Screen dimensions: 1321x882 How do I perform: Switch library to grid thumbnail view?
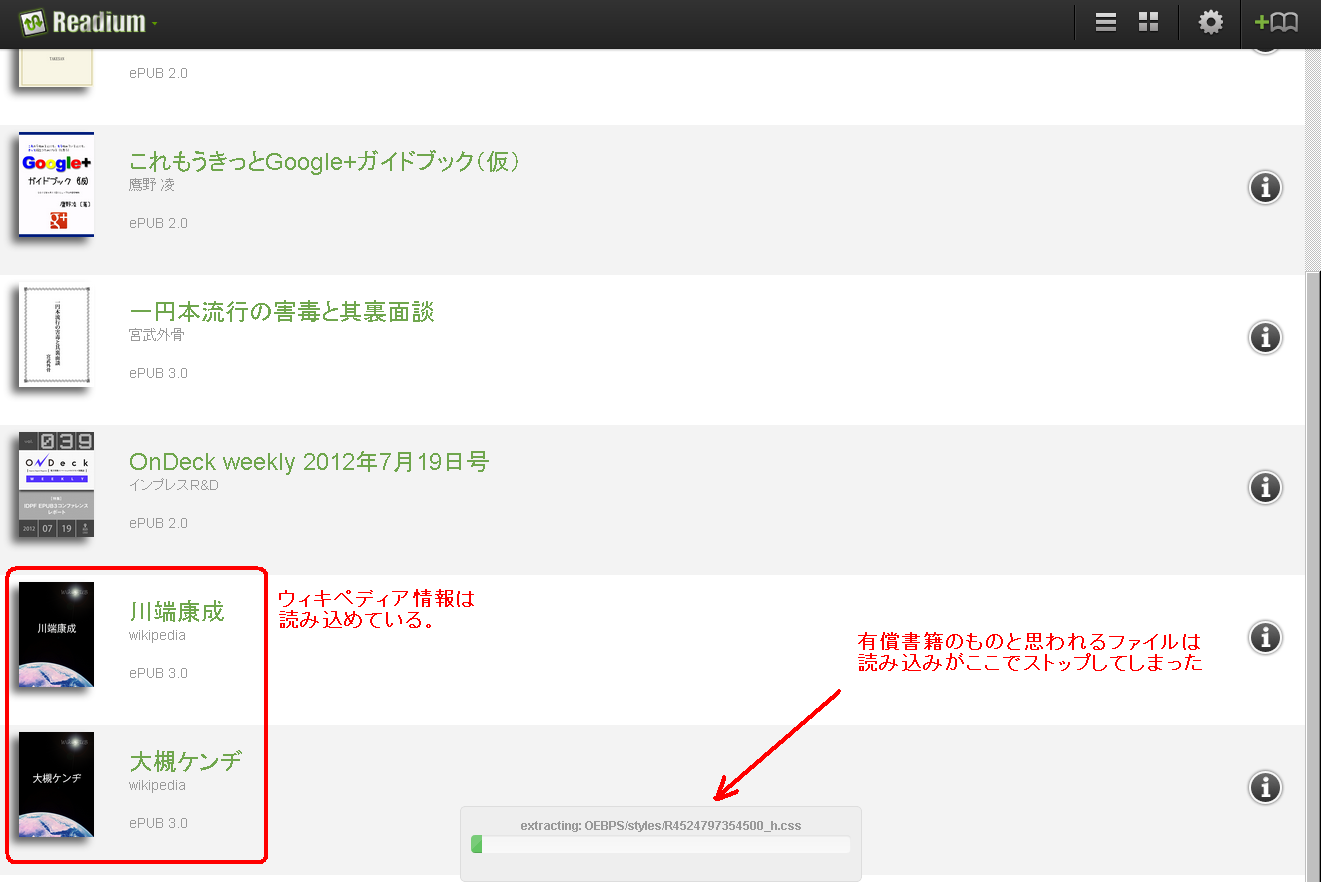point(1149,23)
